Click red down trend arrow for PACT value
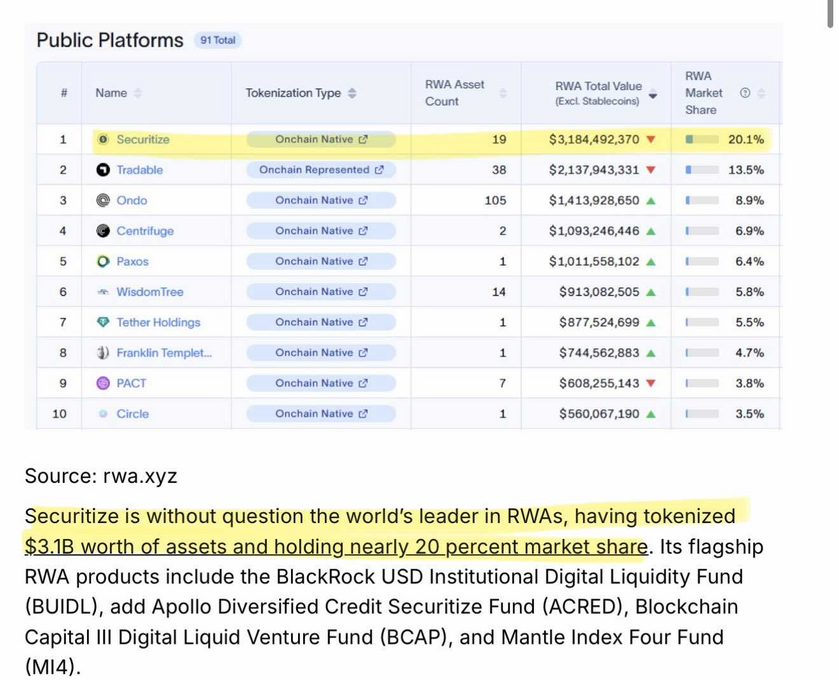 point(651,384)
